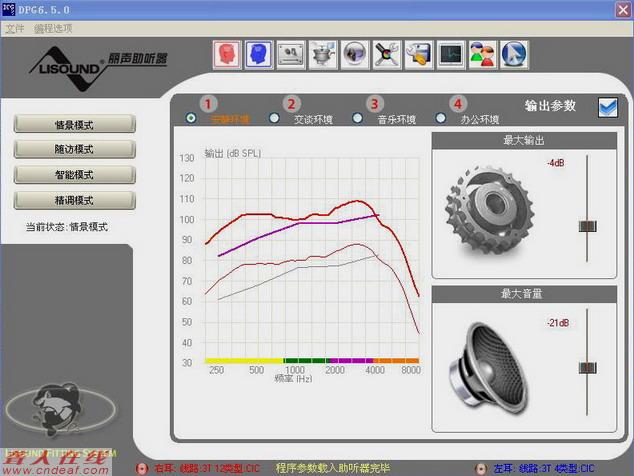Click the -21dB value label
634x476 pixels.
[x=558, y=323]
